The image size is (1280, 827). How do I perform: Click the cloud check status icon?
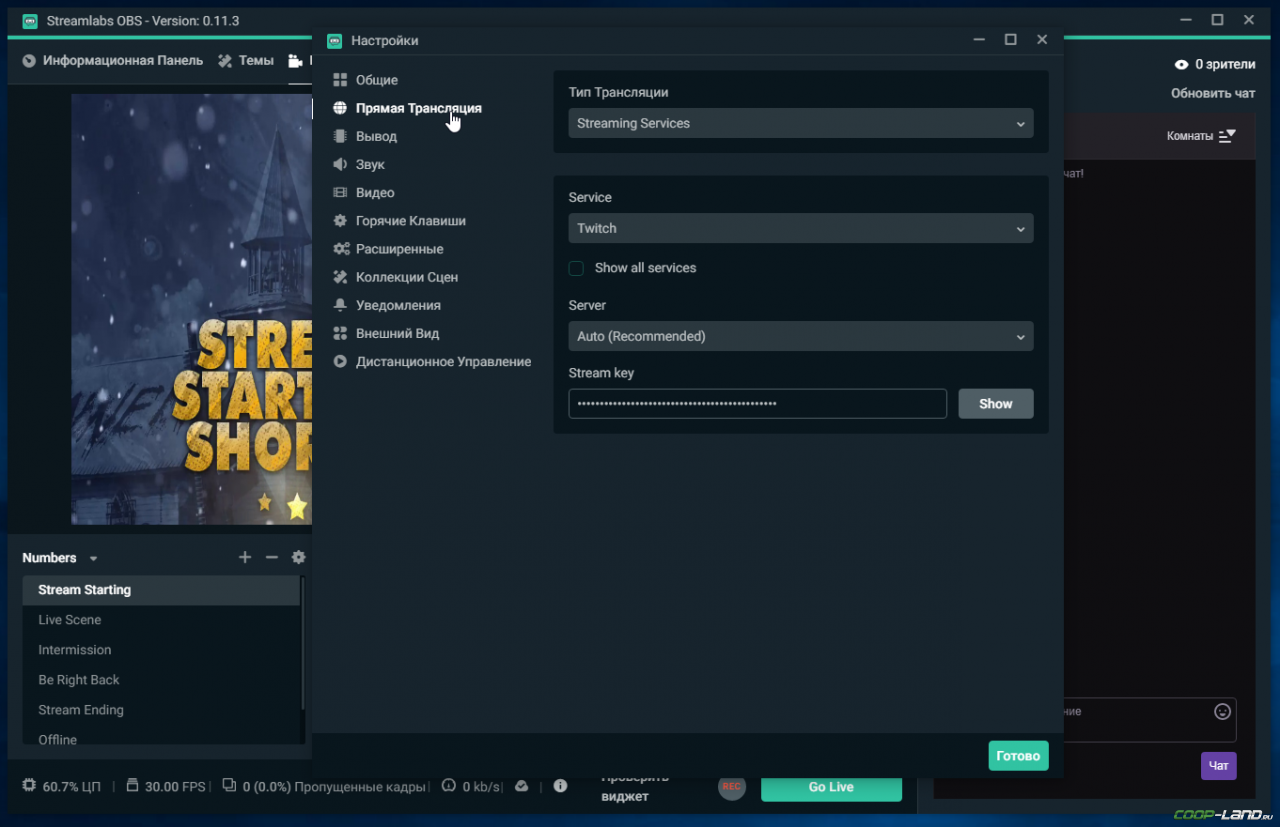pos(521,786)
